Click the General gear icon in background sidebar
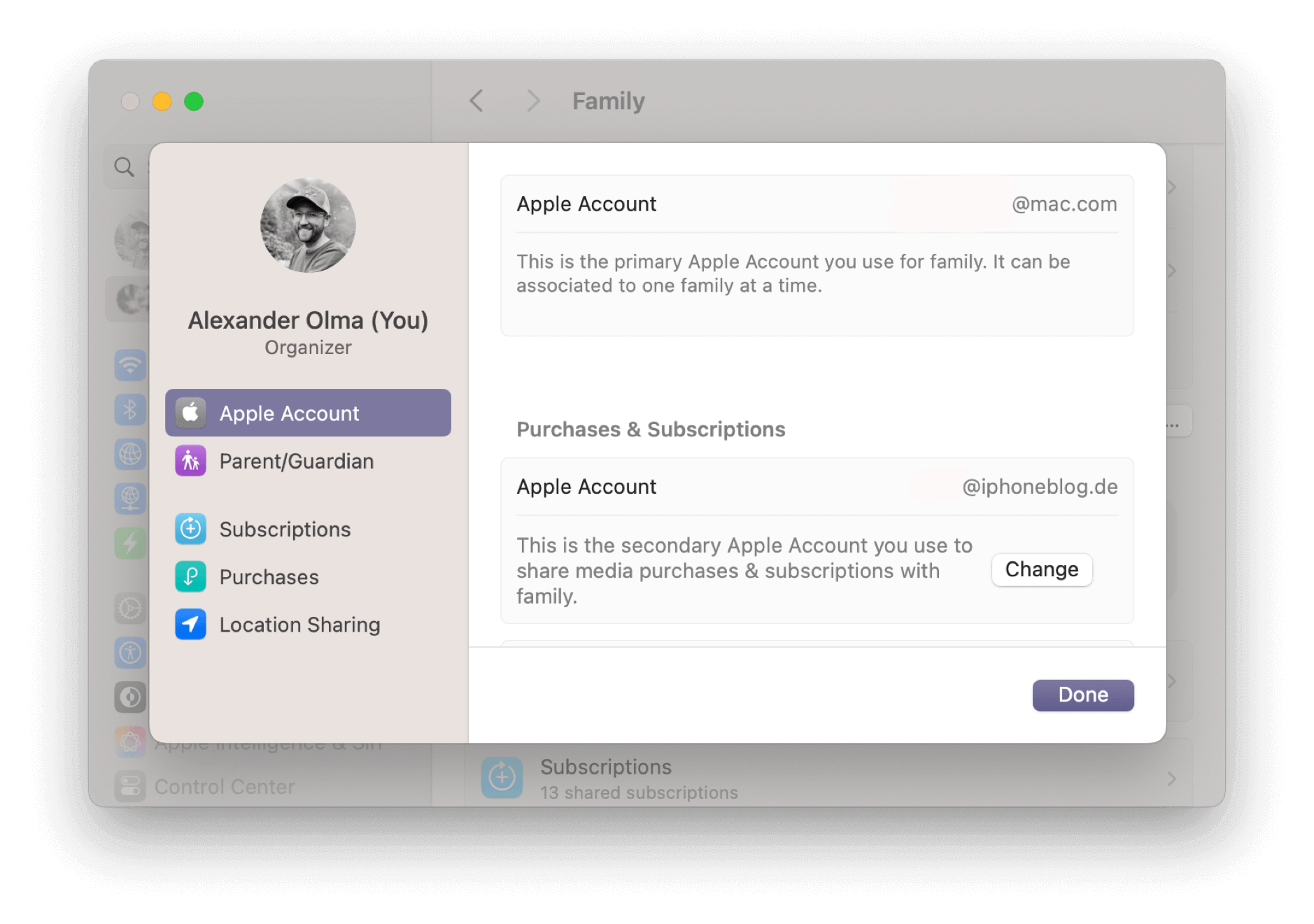The width and height of the screenshot is (1314, 924). (x=131, y=608)
